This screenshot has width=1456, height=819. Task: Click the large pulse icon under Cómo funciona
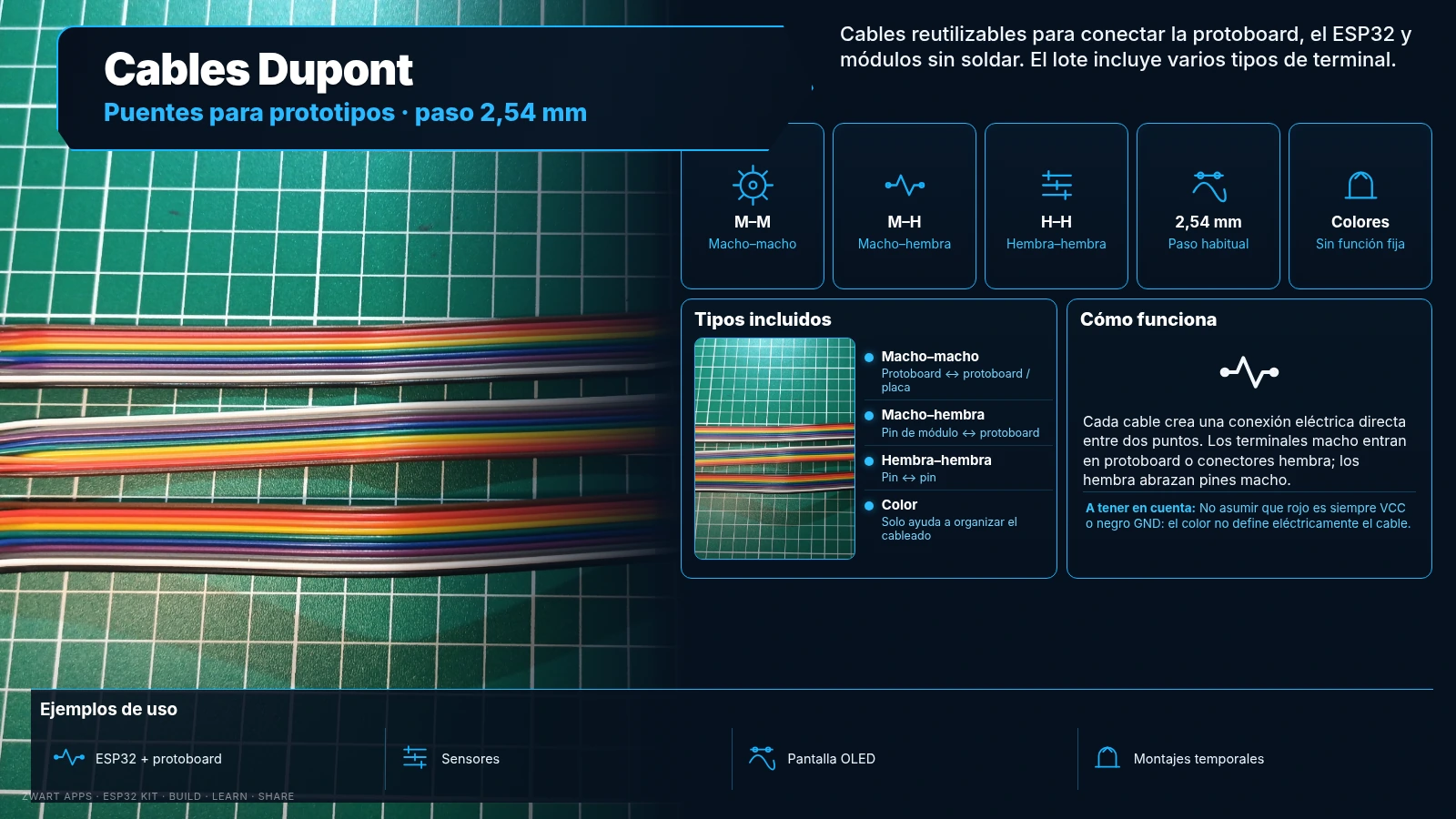[x=1249, y=371]
